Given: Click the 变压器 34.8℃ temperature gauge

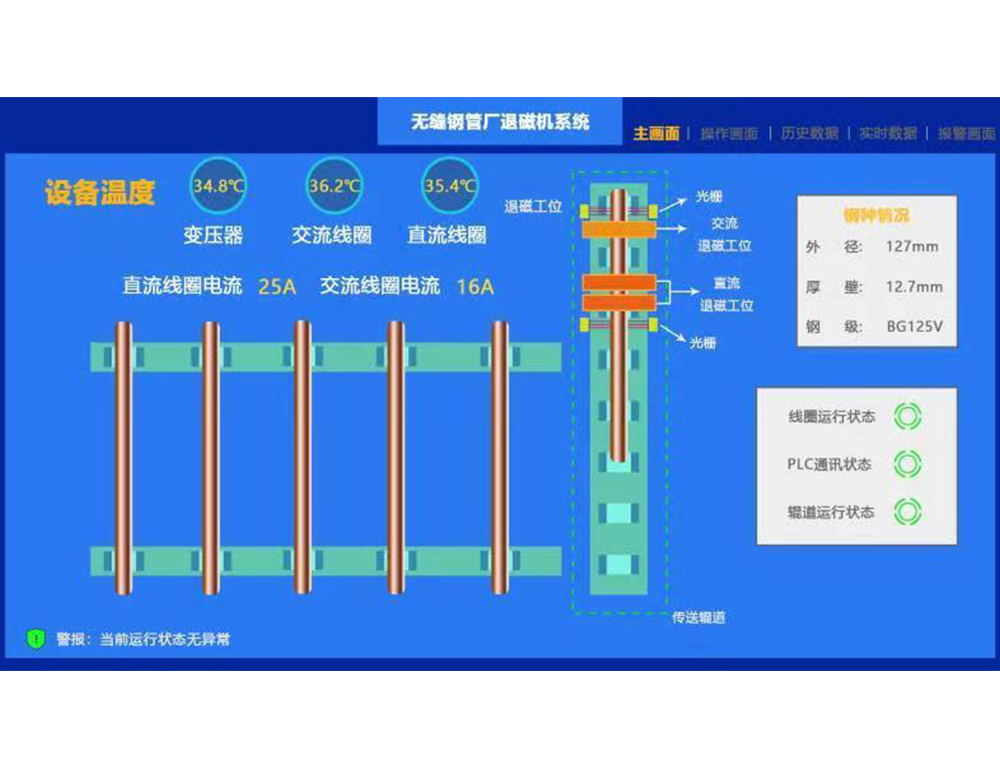Looking at the screenshot, I should pyautogui.click(x=219, y=186).
